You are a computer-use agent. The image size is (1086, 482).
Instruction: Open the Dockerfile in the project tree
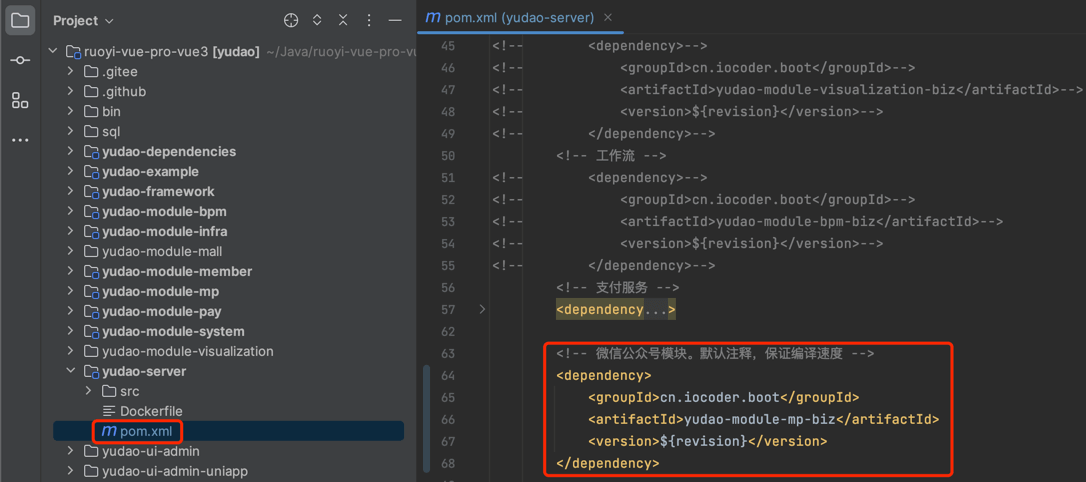(x=150, y=411)
